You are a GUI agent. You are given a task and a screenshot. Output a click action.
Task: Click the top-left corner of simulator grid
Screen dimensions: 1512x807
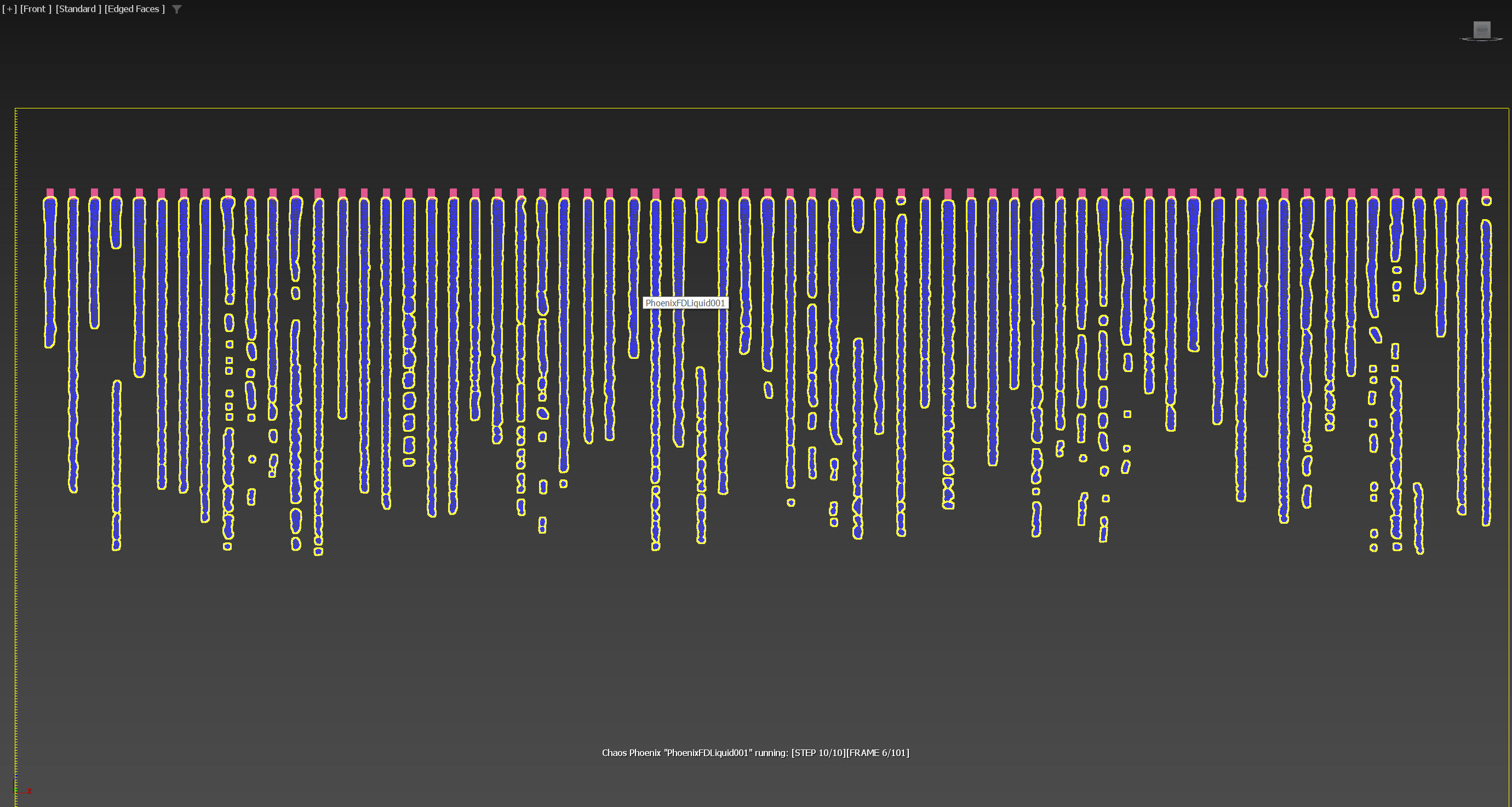click(x=15, y=108)
